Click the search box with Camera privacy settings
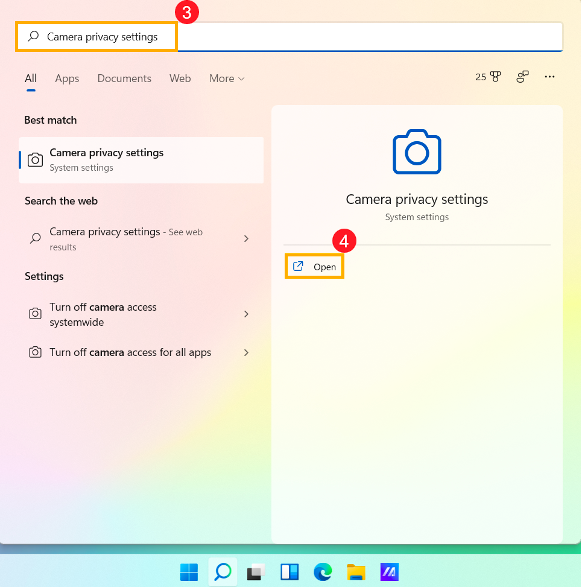Screen dimensions: 581x587 (x=289, y=37)
